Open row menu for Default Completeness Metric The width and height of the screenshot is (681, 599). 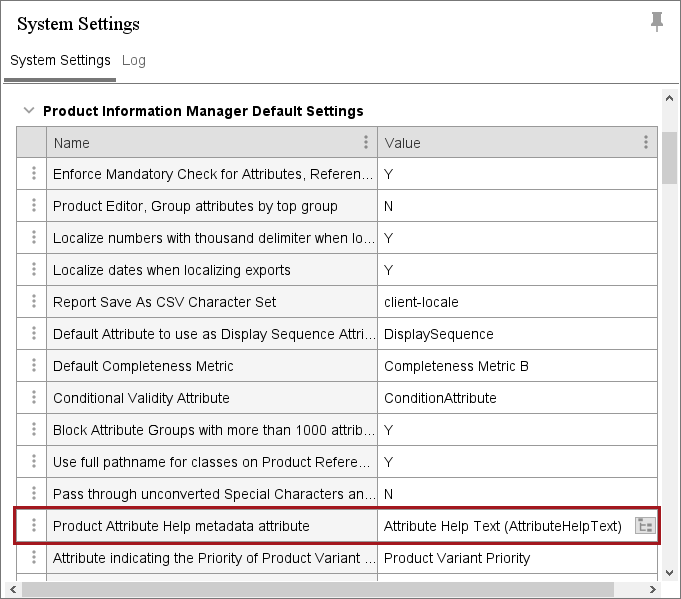point(34,366)
